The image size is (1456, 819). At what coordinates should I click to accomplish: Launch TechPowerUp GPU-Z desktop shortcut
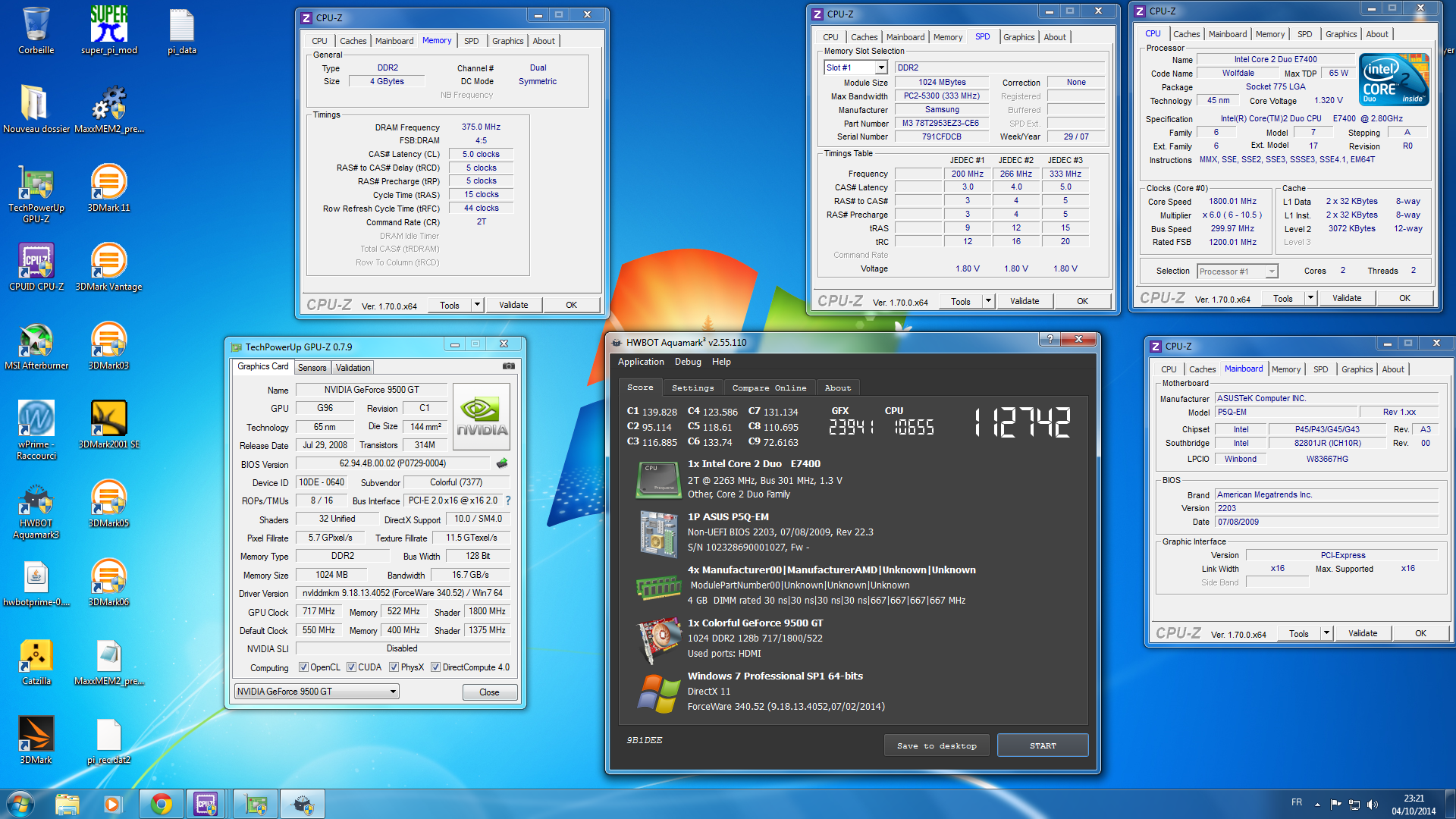[x=36, y=194]
